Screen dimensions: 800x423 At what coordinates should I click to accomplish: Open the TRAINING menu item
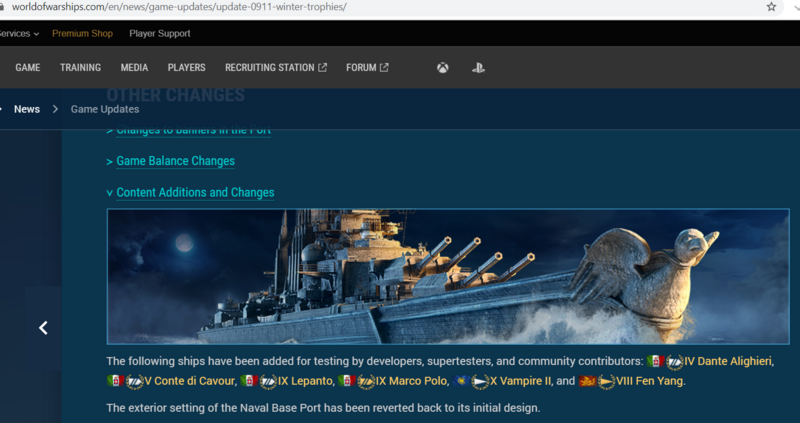[80, 68]
